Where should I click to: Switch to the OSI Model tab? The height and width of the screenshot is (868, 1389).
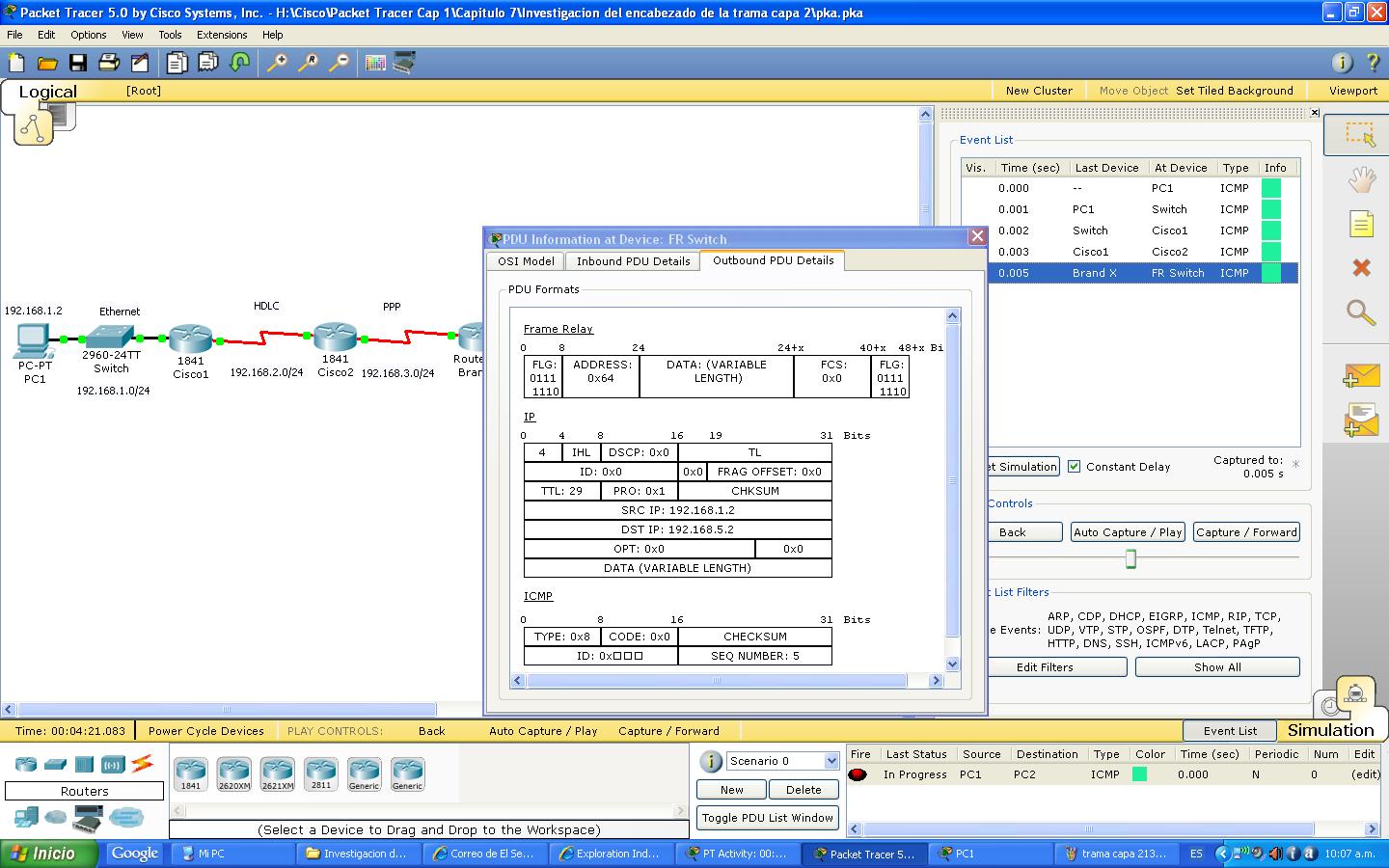[526, 261]
